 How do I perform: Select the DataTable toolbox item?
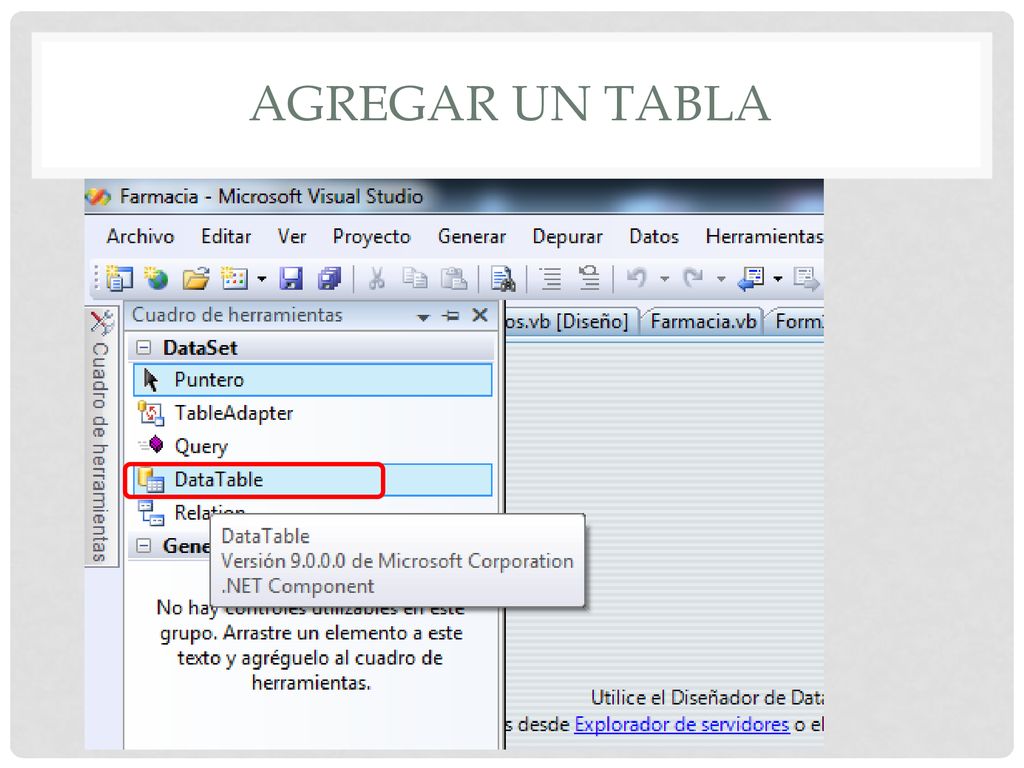[x=313, y=480]
